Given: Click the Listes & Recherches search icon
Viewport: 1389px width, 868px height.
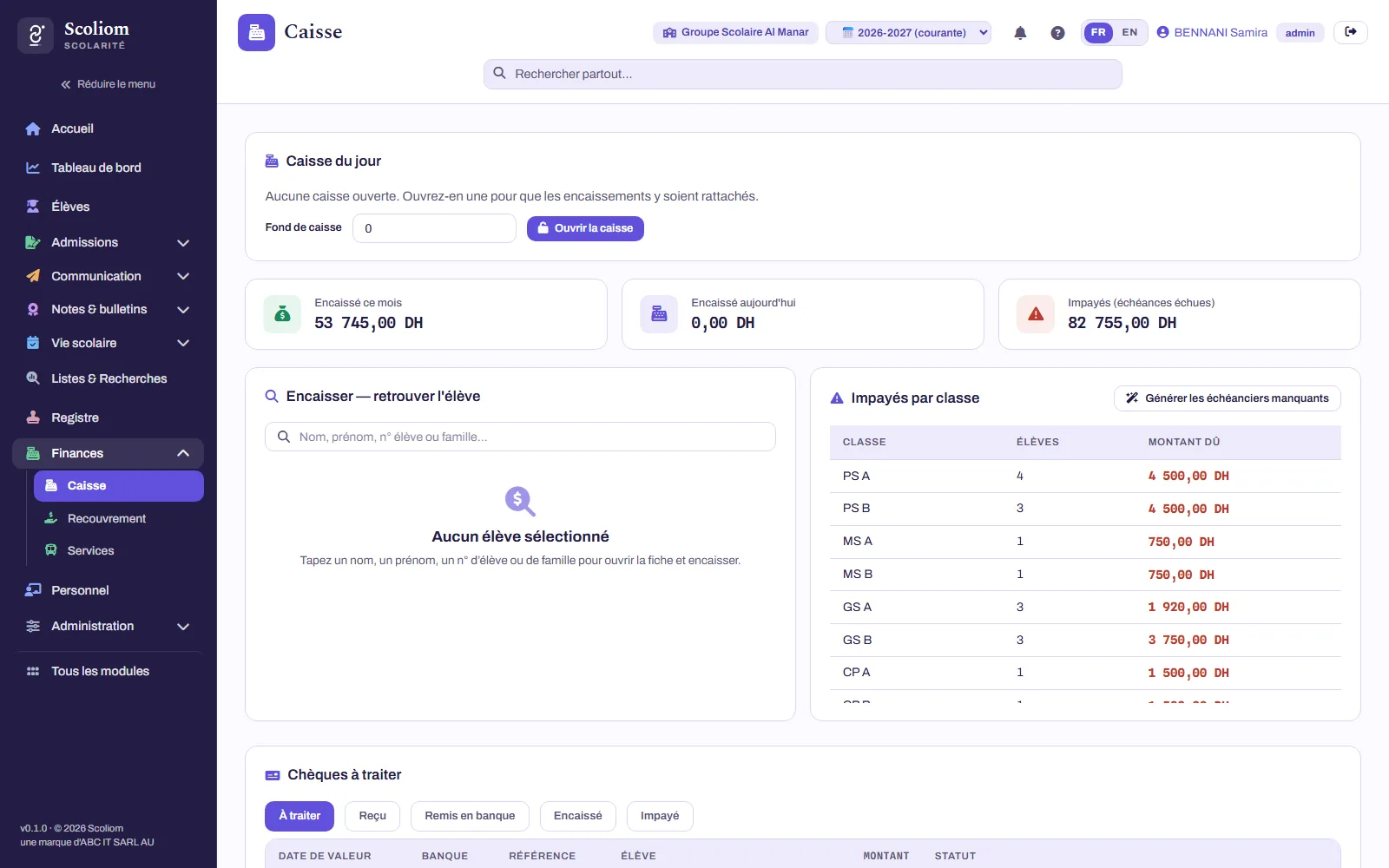Looking at the screenshot, I should coord(33,378).
